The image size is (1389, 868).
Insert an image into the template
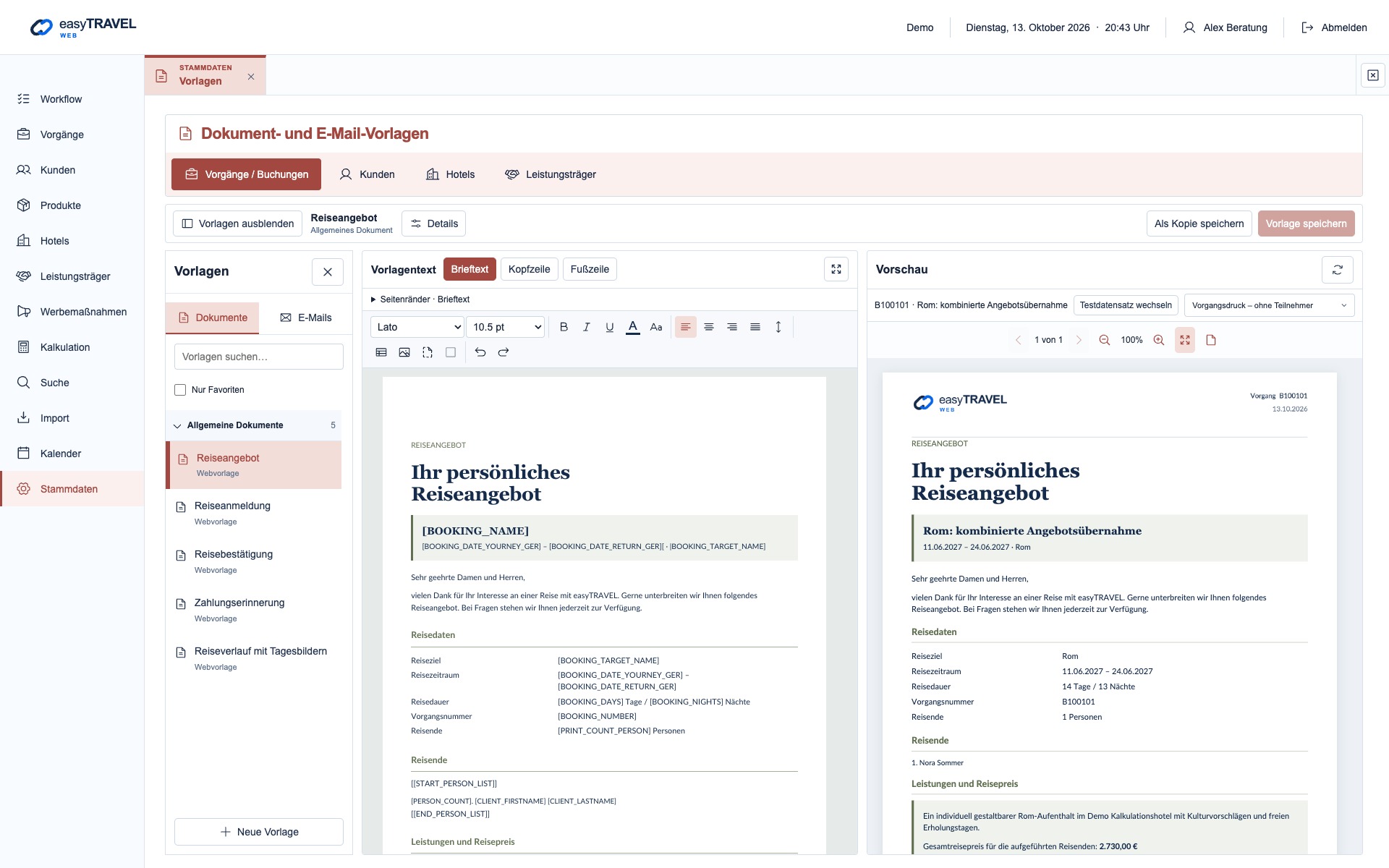(404, 352)
